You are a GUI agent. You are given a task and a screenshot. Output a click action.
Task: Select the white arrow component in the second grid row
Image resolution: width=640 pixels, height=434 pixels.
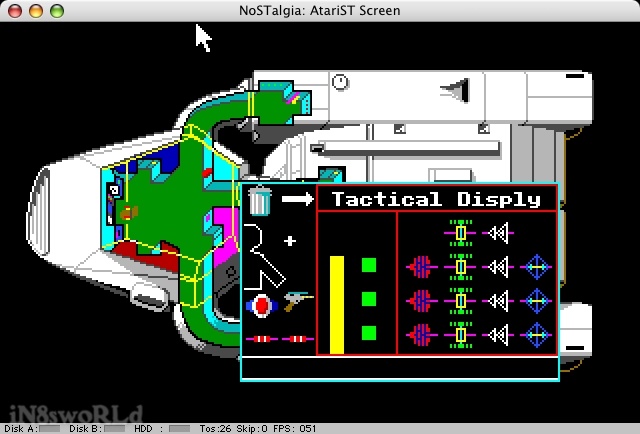[x=498, y=267]
